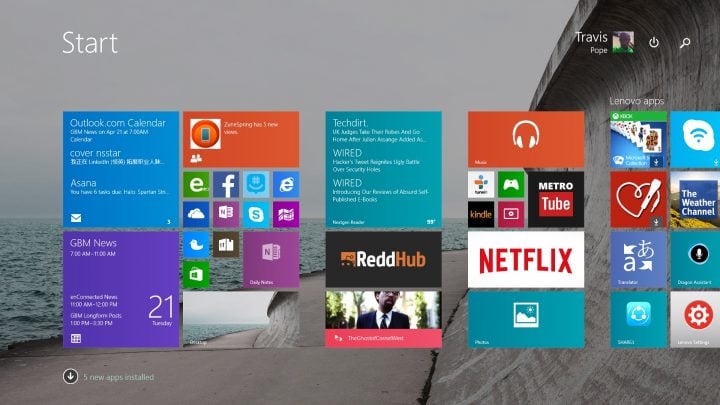The height and width of the screenshot is (405, 720).
Task: Open the red heart and pen tile
Action: tap(638, 199)
